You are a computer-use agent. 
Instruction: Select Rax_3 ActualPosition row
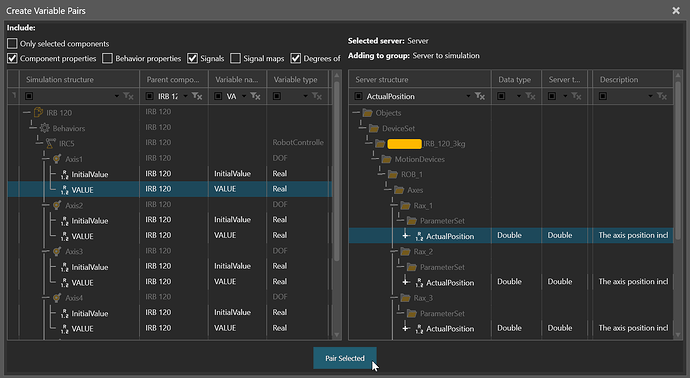pos(511,328)
